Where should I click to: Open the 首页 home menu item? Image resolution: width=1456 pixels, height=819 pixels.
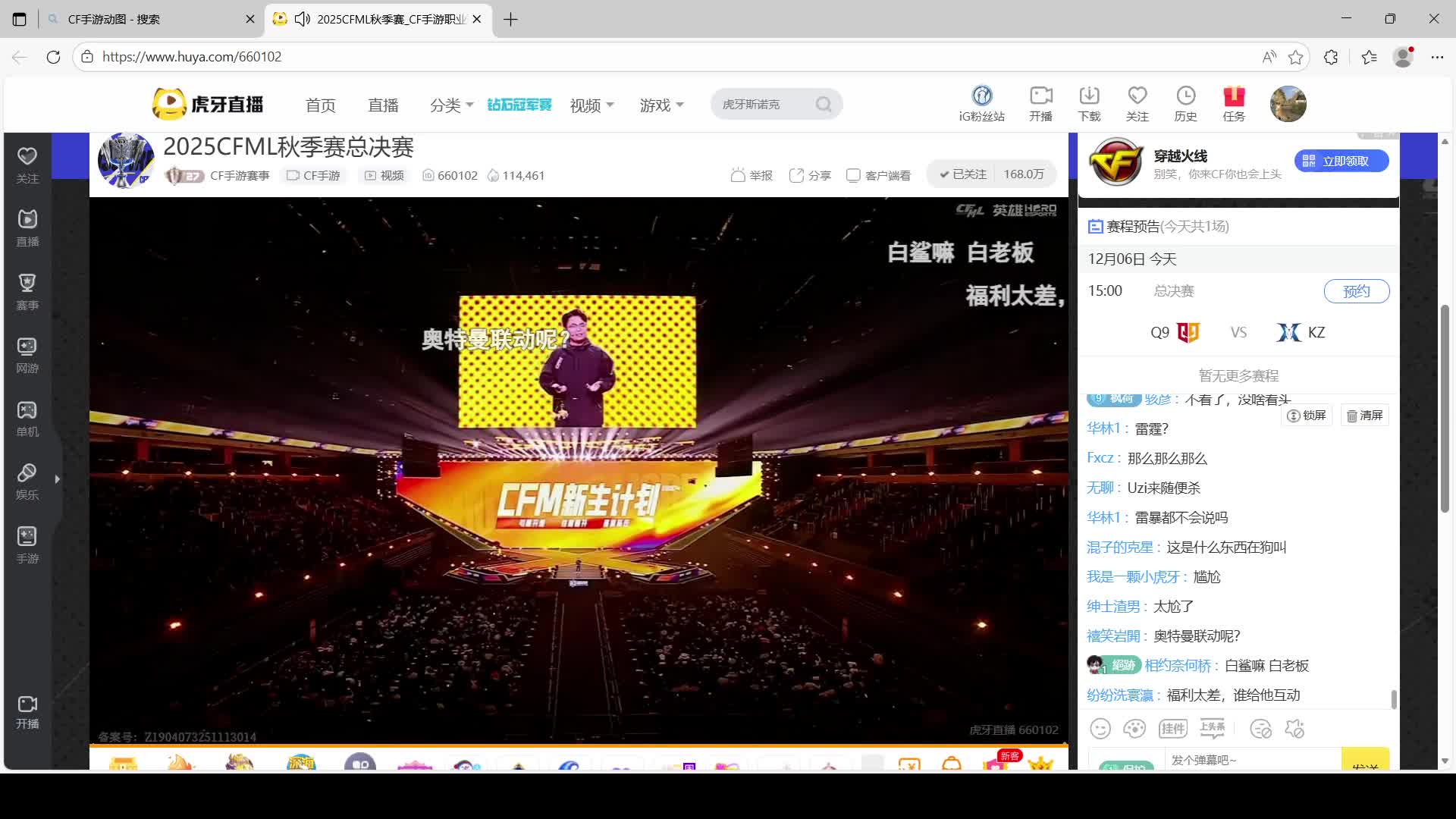[320, 105]
